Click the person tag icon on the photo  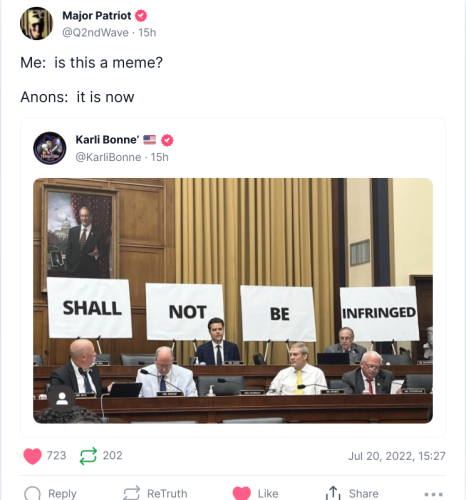coord(62,398)
